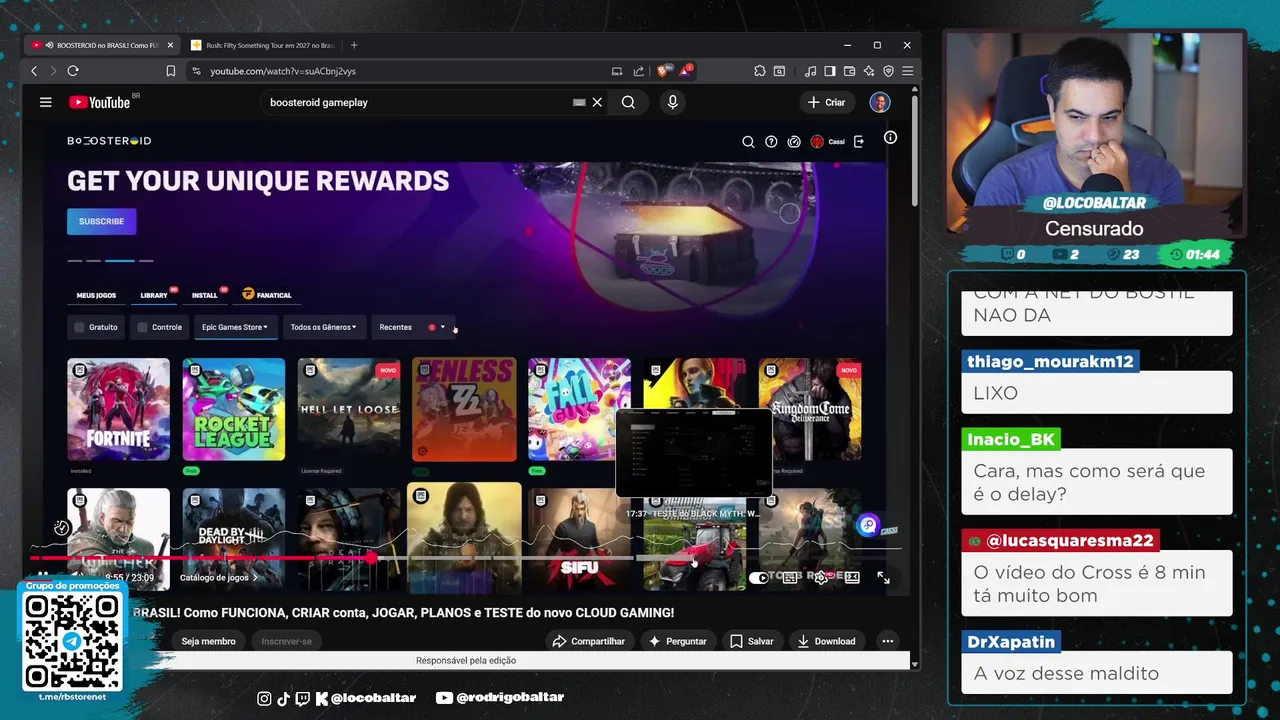The image size is (1280, 720).
Task: Toggle the Controle checkbox filter
Action: [x=142, y=327]
